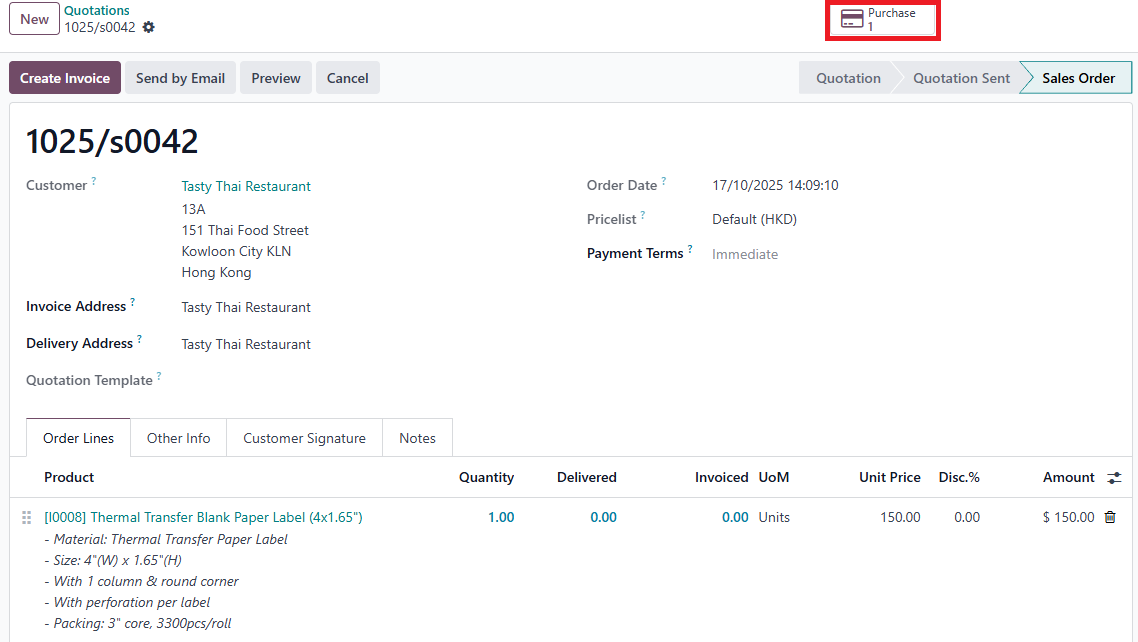Open the Purchase smart button

click(881, 20)
